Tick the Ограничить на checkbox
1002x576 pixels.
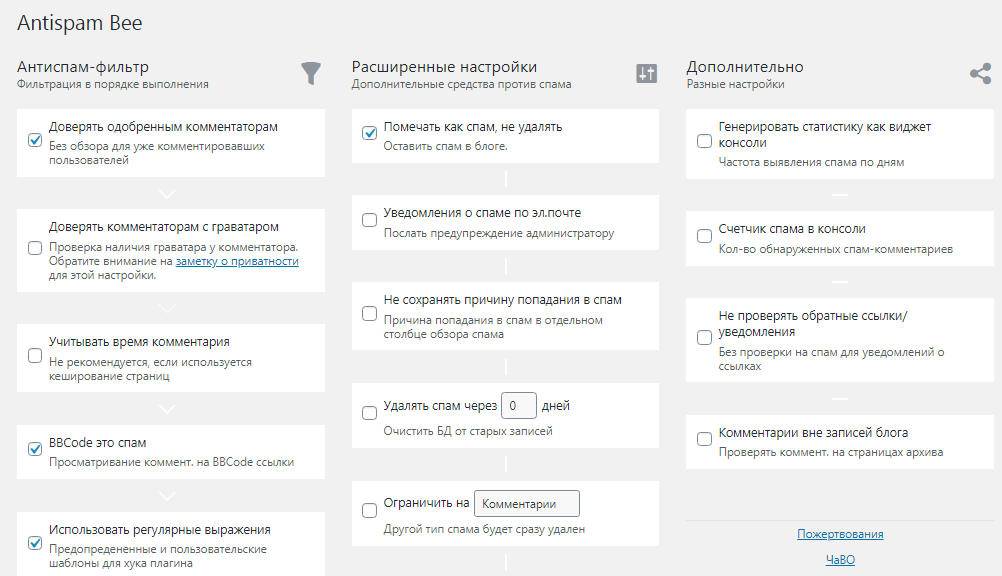coord(369,510)
